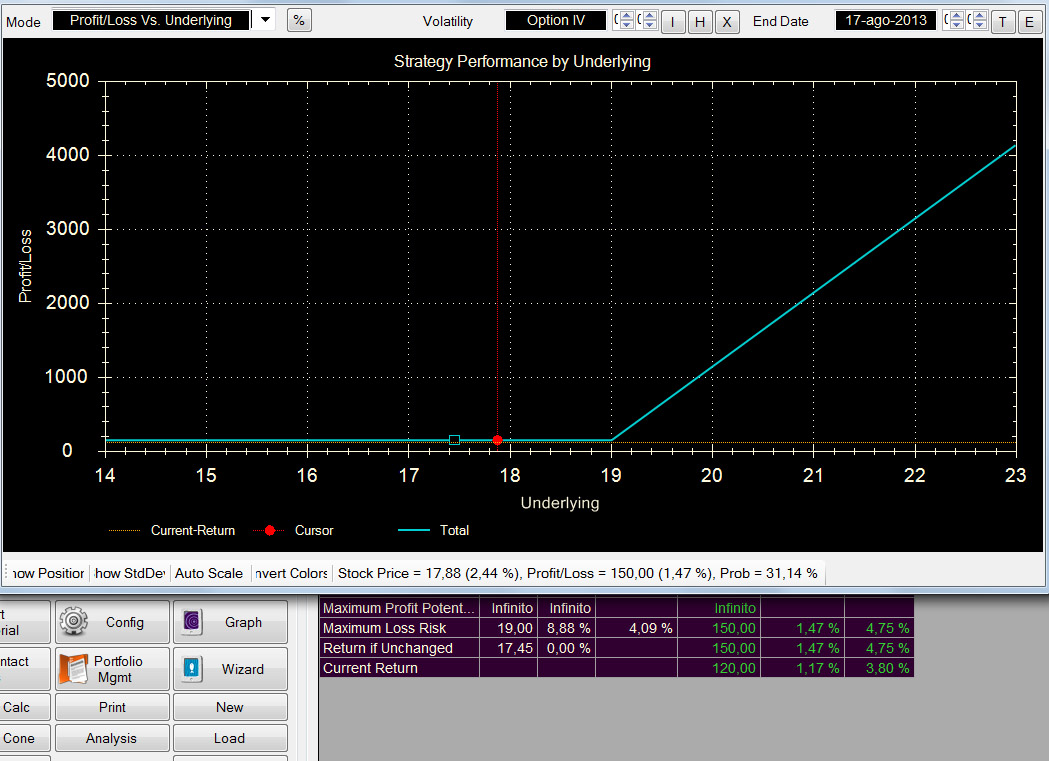Click the second End Date spinner down arrow

coord(979,25)
